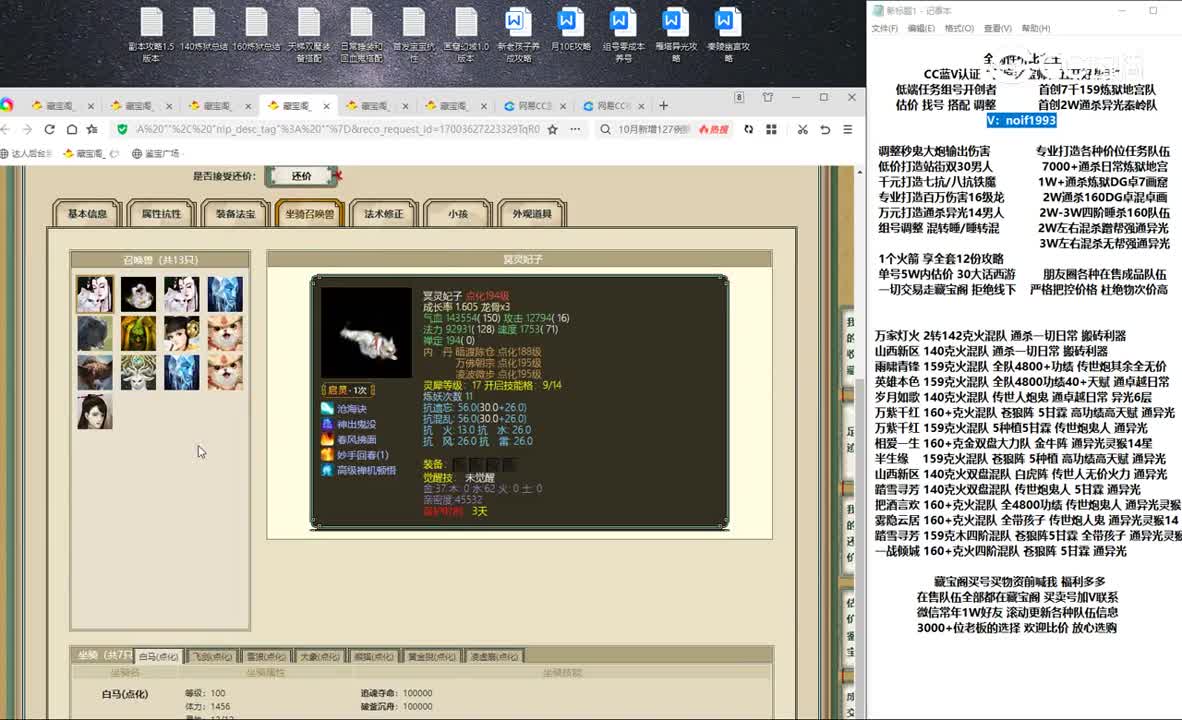Click the scissors screenshot icon
Viewport: 1182px width, 720px height.
click(x=802, y=130)
